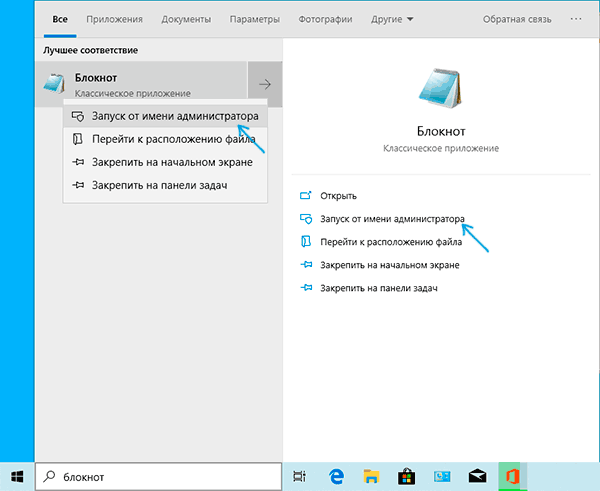This screenshot has height=491, width=600.
Task: Switch to the Все search tab
Action: coord(60,19)
